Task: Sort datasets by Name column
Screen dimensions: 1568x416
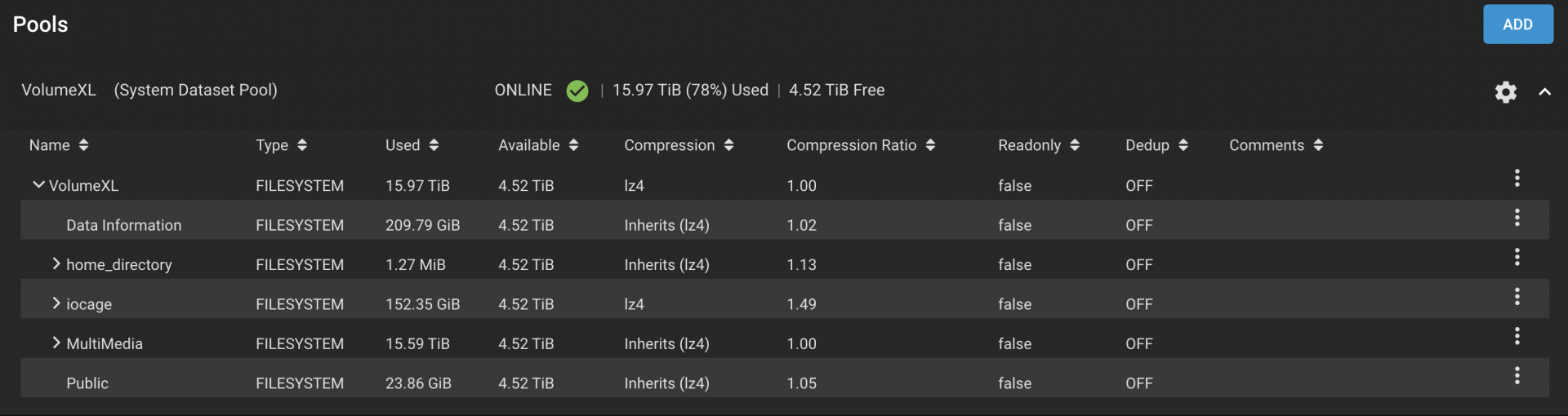Action: 59,145
